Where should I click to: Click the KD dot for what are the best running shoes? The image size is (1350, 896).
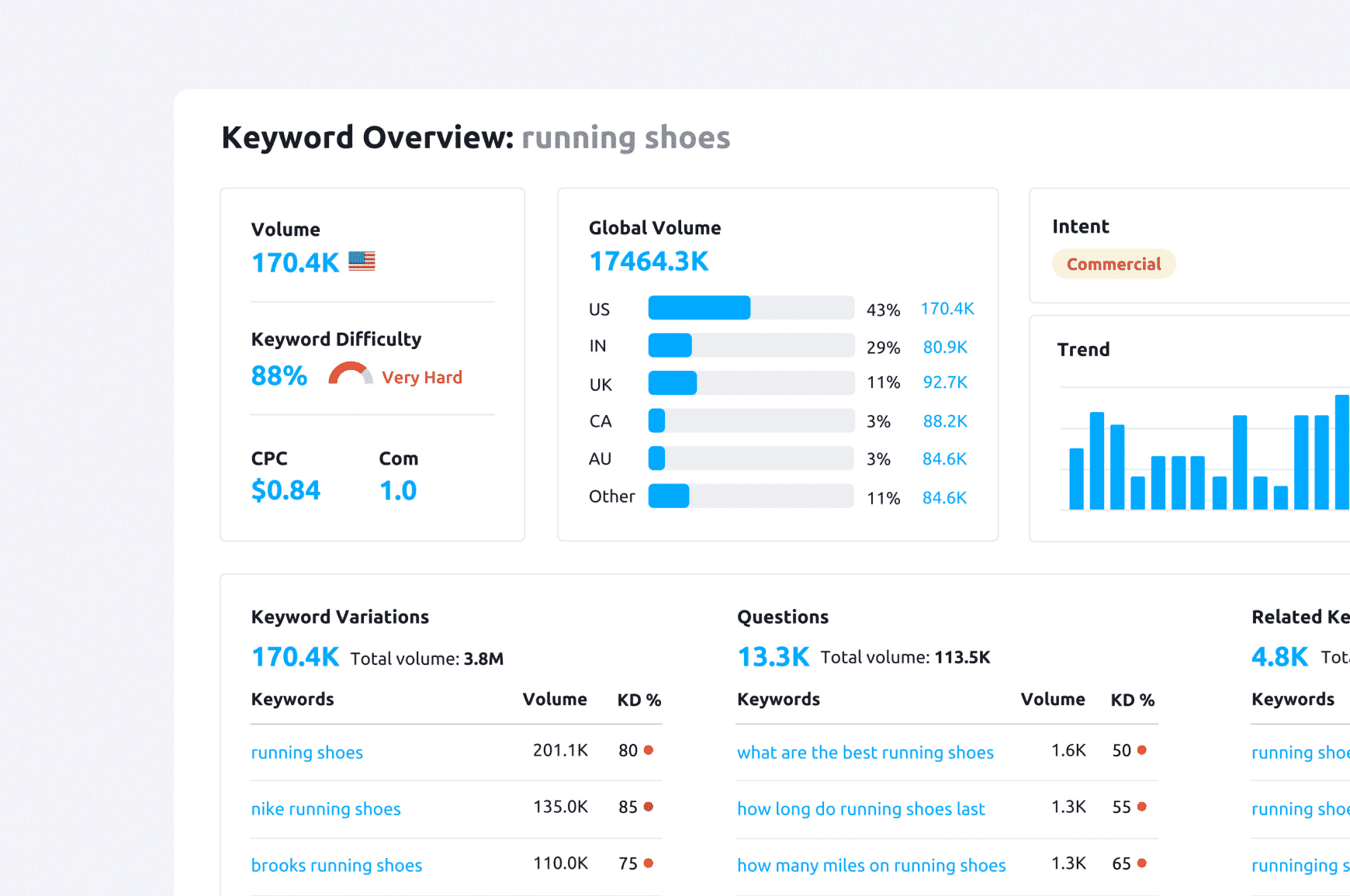[1142, 750]
